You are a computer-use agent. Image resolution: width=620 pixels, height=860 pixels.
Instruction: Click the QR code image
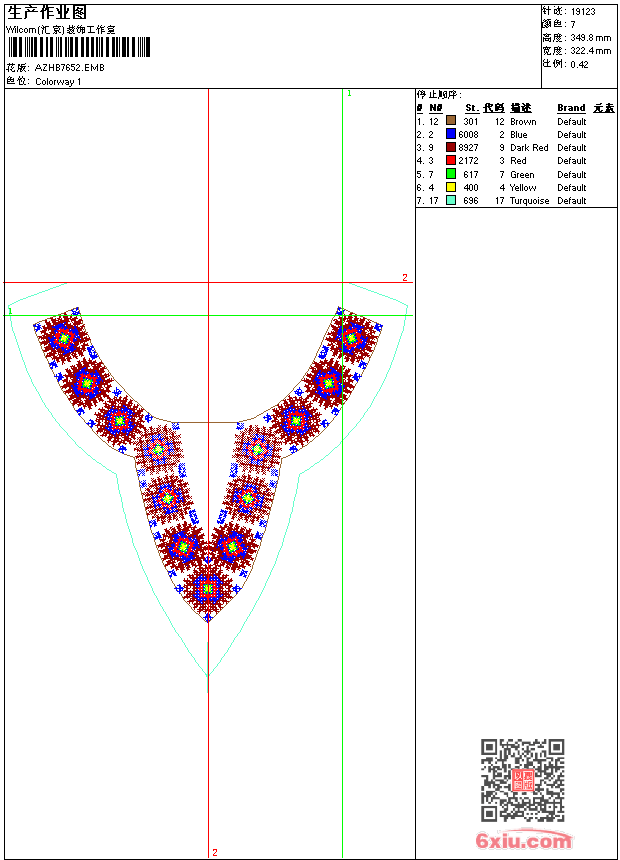(522, 780)
